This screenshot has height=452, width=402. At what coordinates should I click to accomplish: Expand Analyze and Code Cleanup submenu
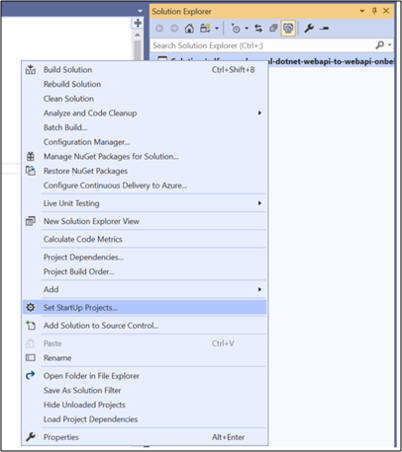click(145, 113)
